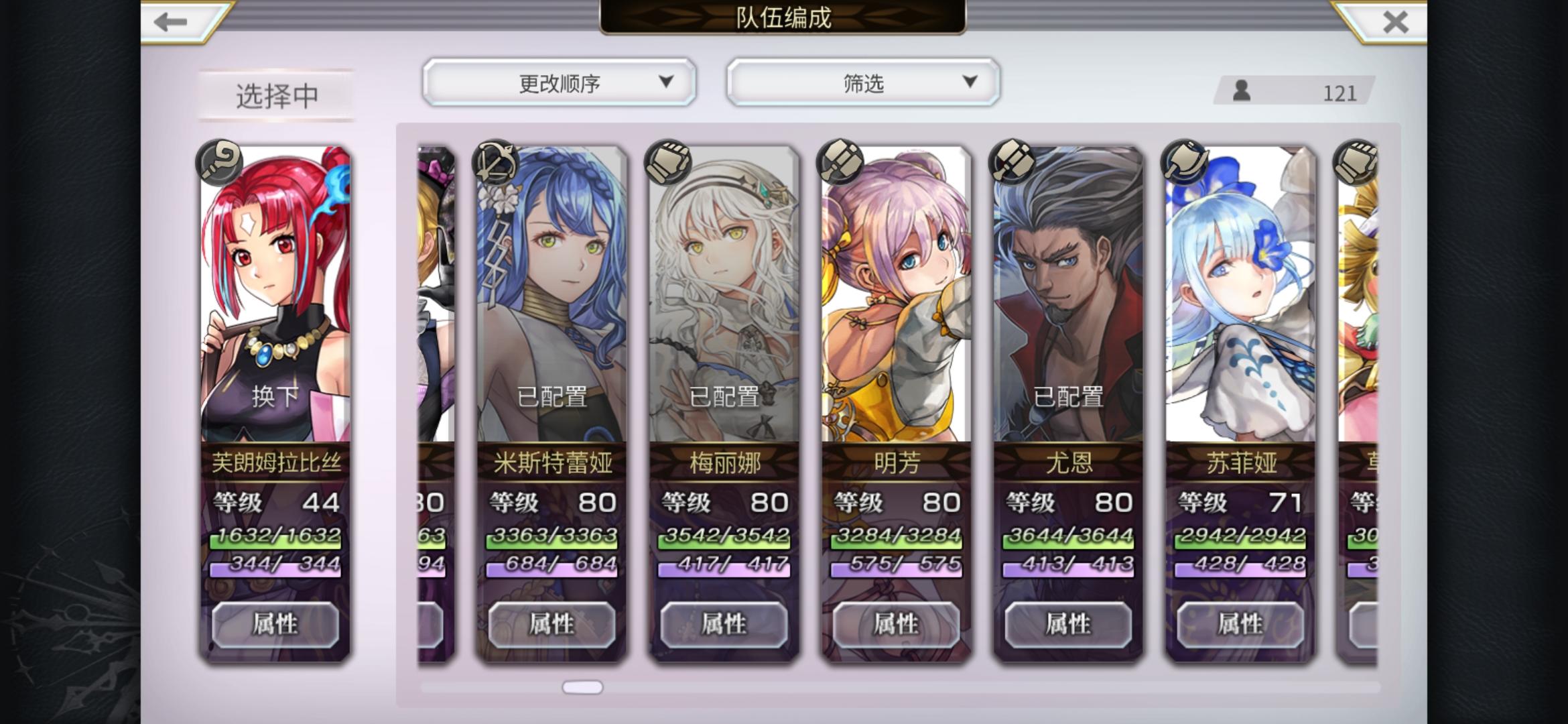
Task: Remove 芙朗姆拉比丝 via 换下
Action: [275, 396]
